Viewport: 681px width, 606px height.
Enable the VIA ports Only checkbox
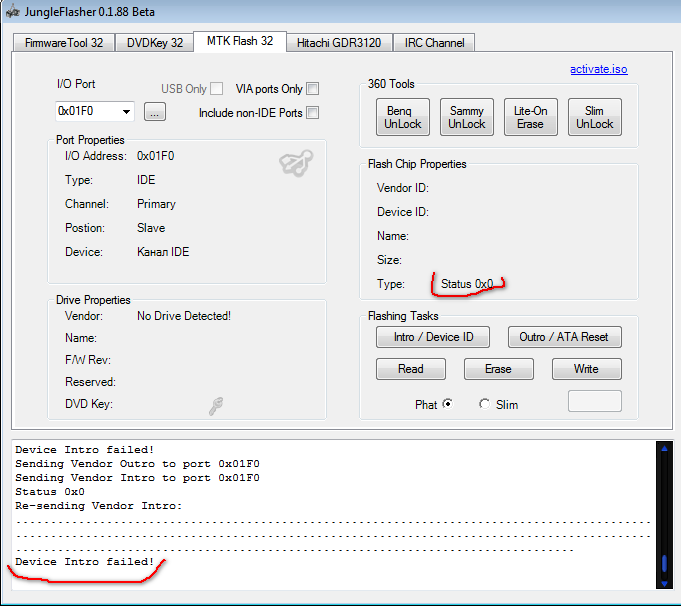click(312, 89)
